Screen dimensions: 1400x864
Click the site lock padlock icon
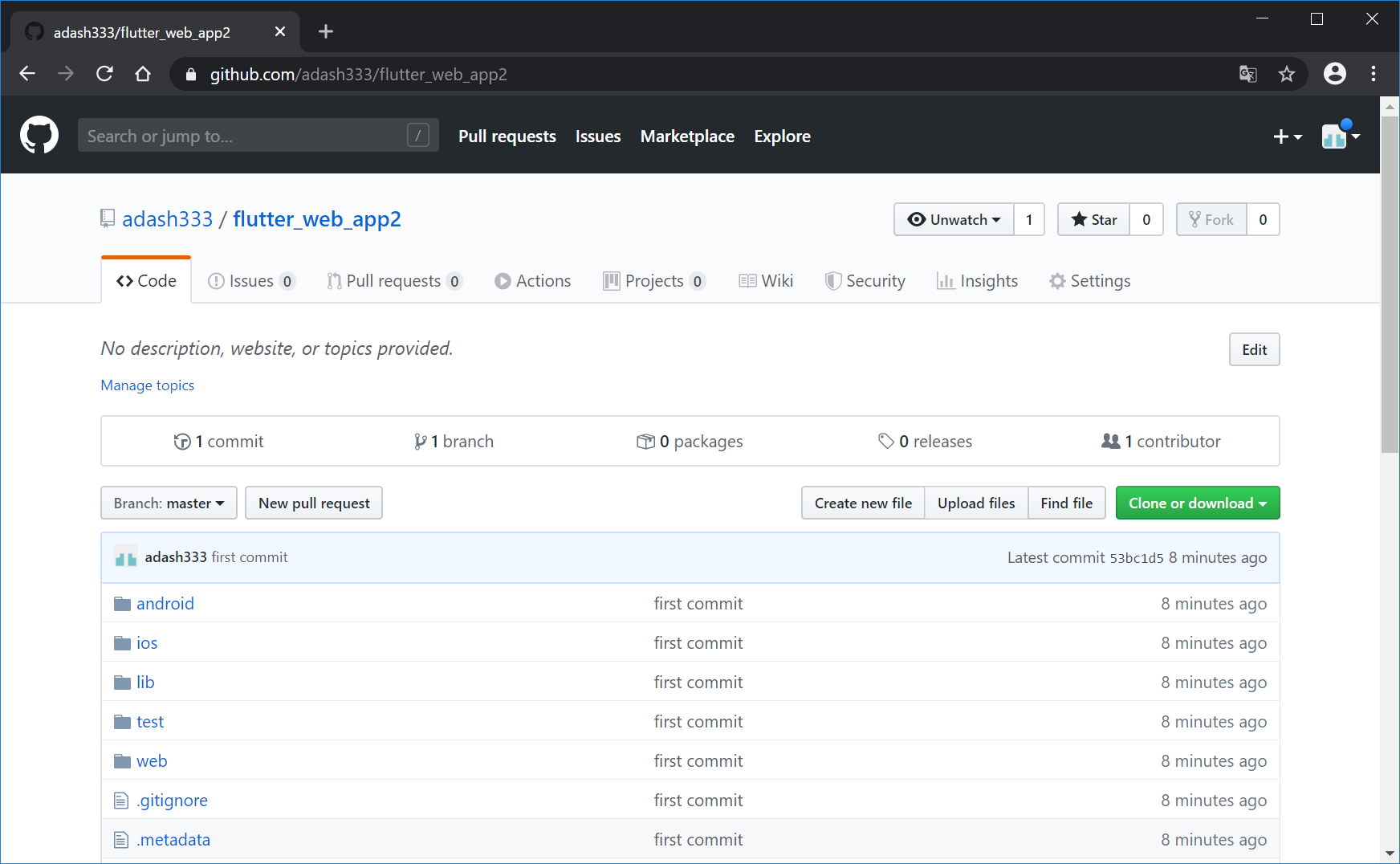point(190,75)
